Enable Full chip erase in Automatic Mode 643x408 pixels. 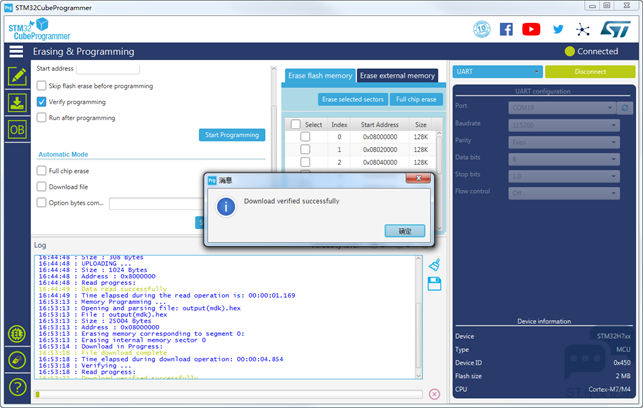click(x=41, y=171)
